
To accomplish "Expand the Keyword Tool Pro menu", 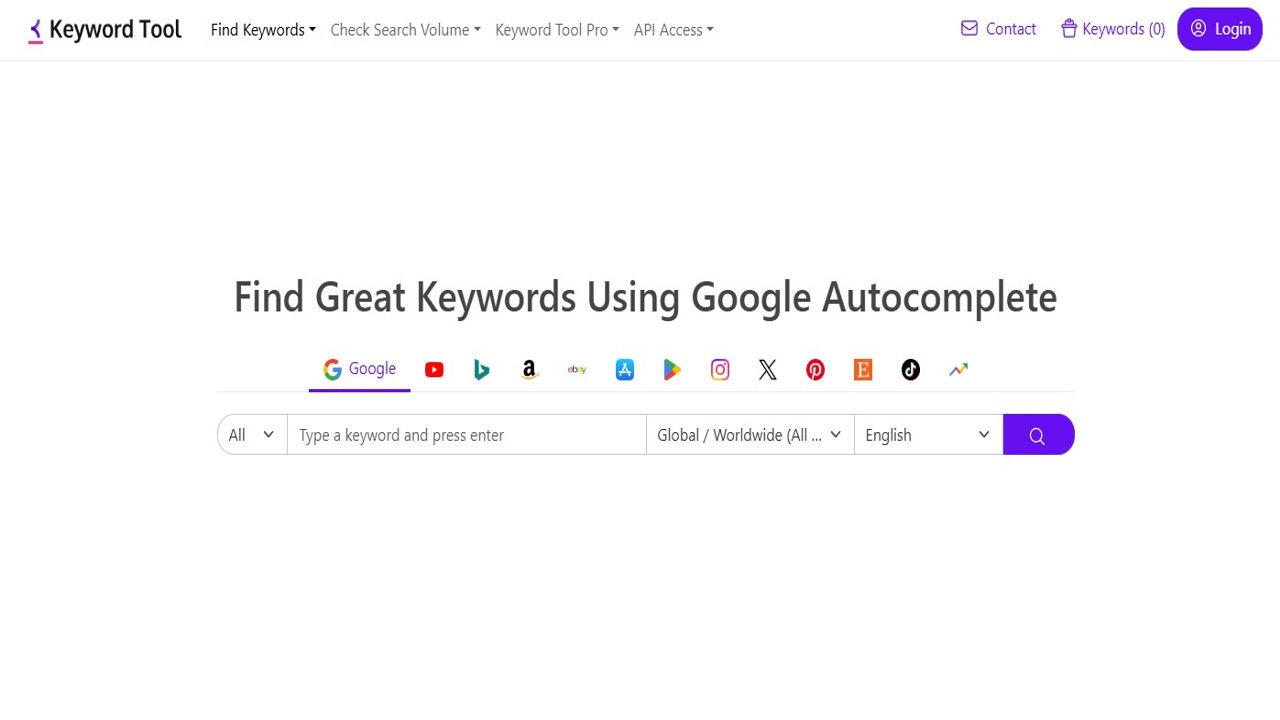I will tap(557, 30).
